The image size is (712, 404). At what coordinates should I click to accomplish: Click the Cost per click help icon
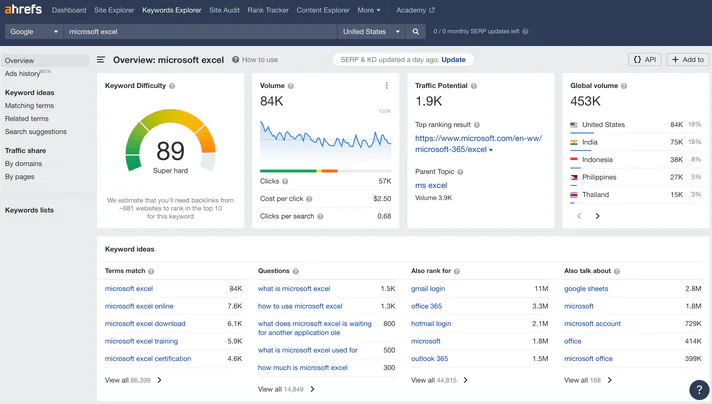pyautogui.click(x=309, y=199)
